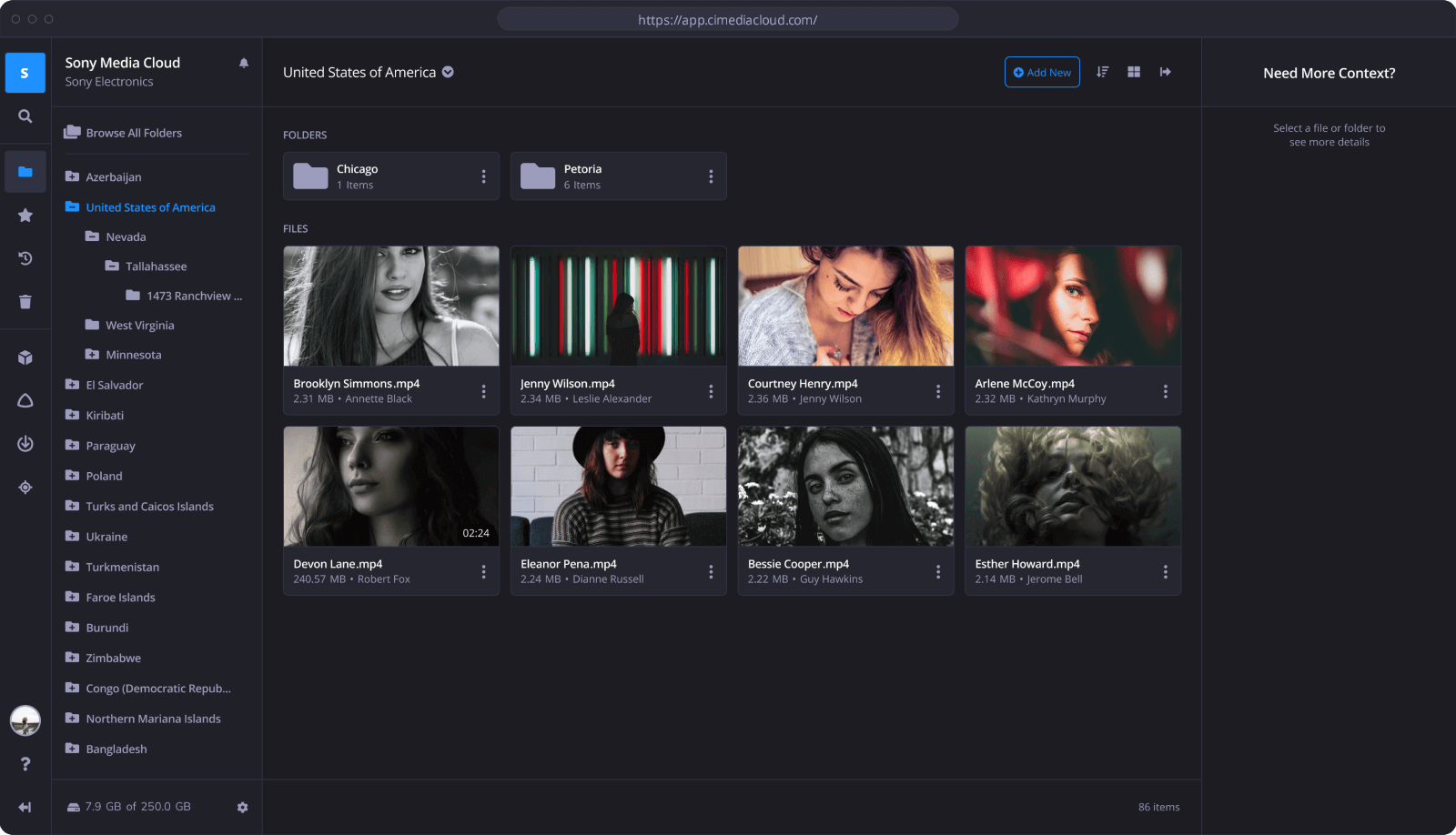The width and height of the screenshot is (1456, 835).
Task: Open the Devon Lane.mp4 thumbnail
Action: coord(391,487)
